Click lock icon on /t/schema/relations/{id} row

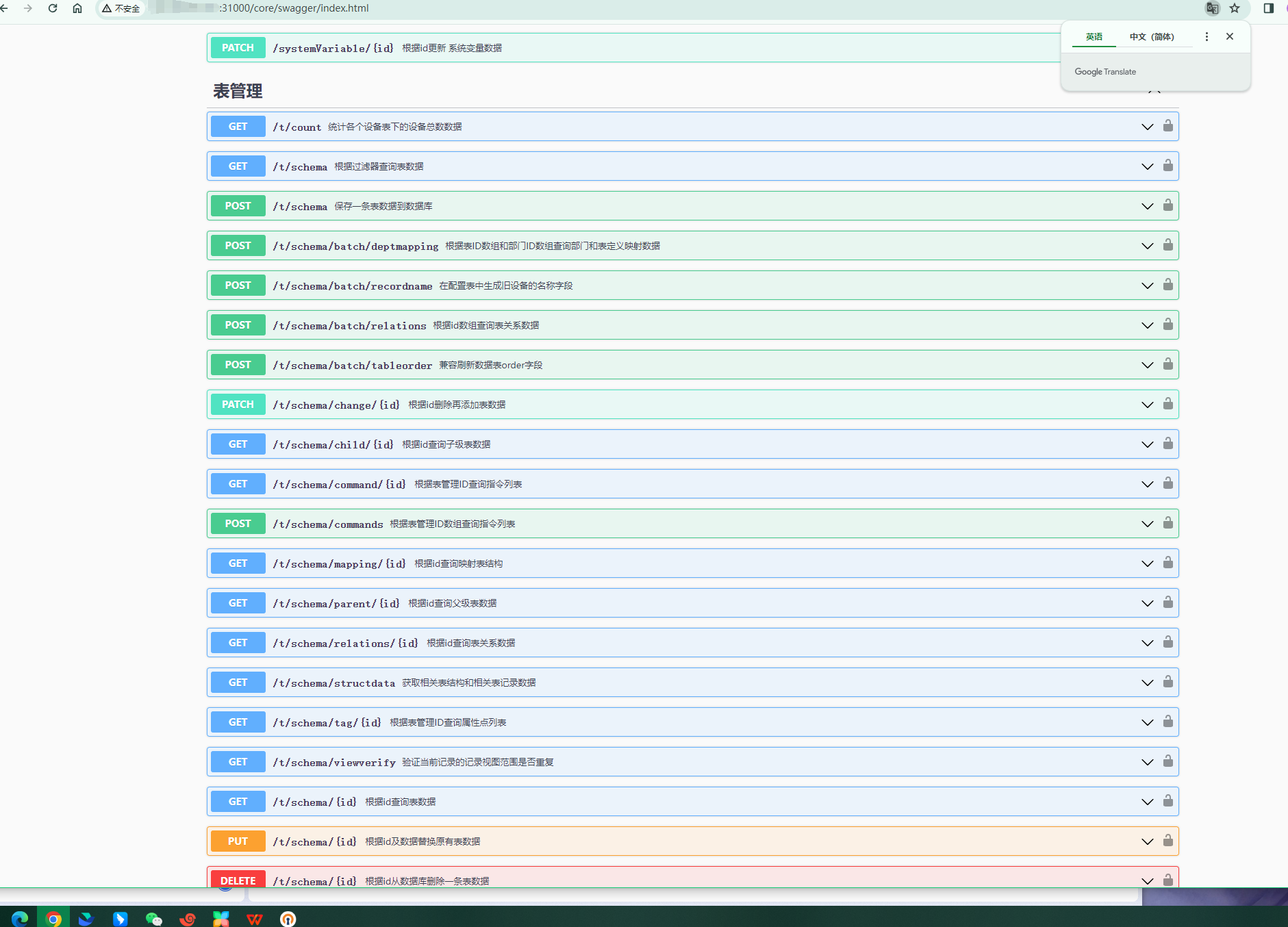[1168, 642]
